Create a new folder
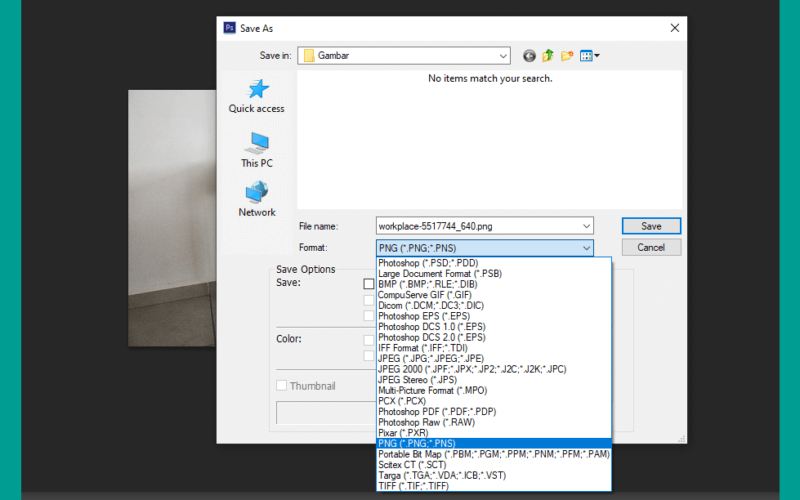 pyautogui.click(x=567, y=56)
